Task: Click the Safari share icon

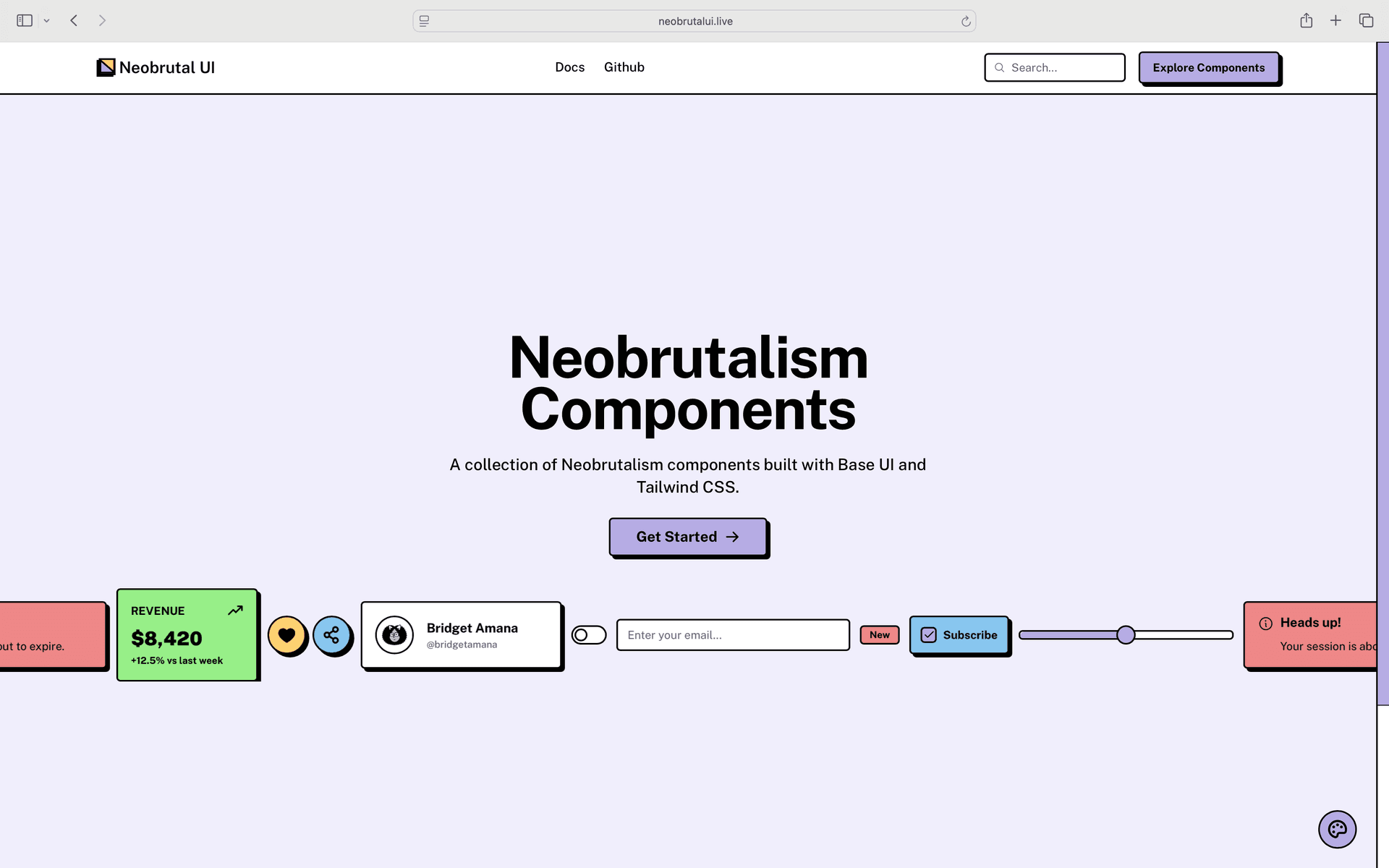Action: point(1306,20)
